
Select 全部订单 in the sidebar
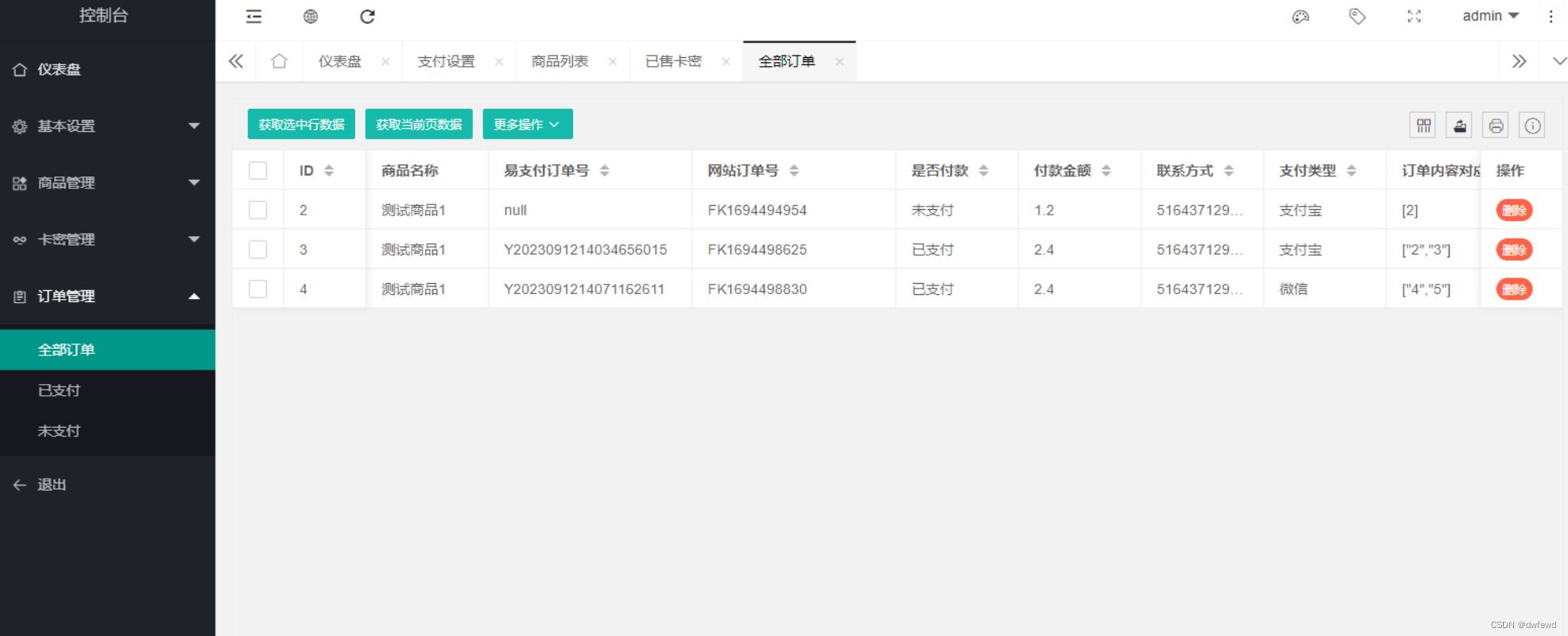[x=107, y=350]
